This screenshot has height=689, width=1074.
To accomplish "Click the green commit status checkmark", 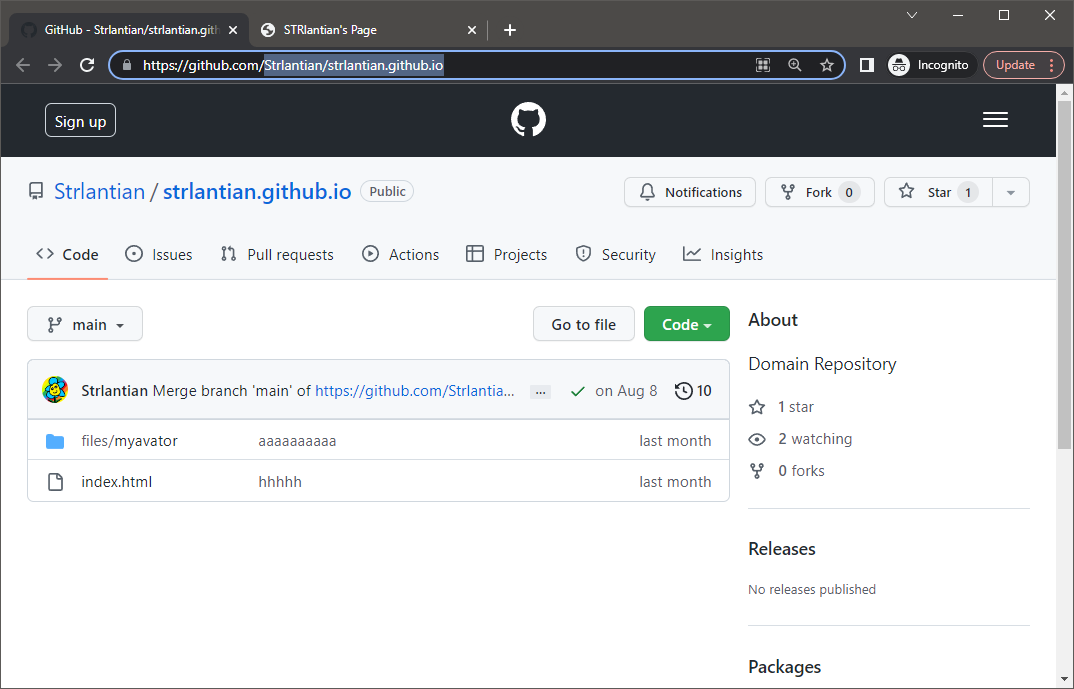I will [577, 391].
